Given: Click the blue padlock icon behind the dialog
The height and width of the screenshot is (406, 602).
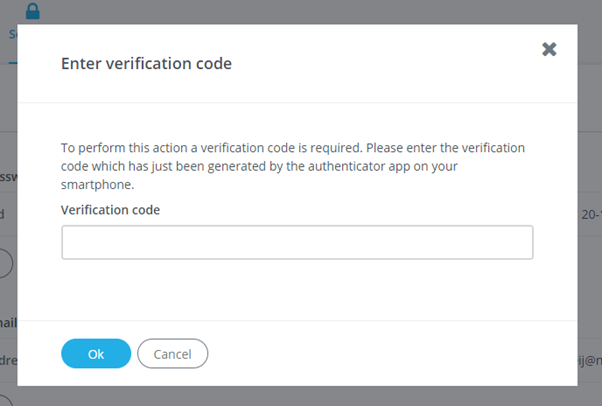Looking at the screenshot, I should tap(33, 11).
